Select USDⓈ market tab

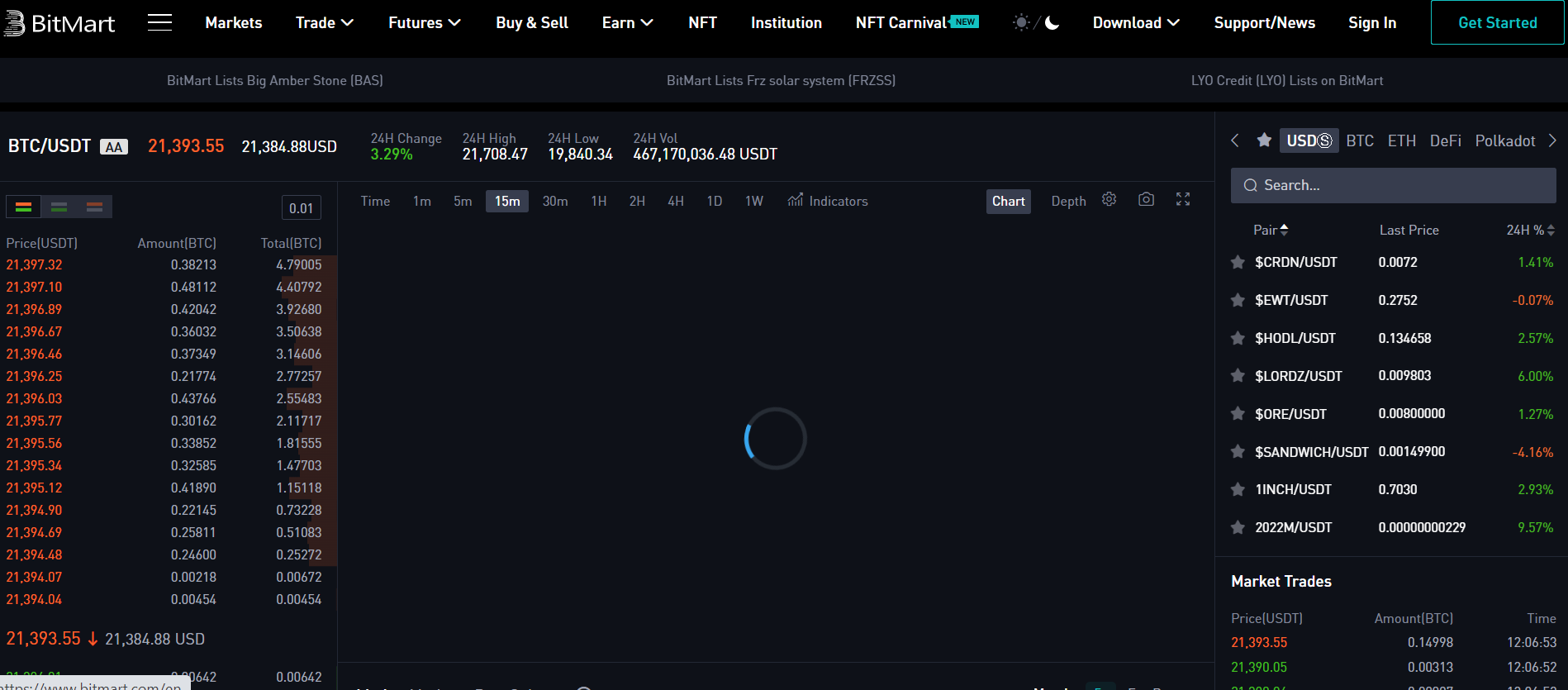[1309, 140]
